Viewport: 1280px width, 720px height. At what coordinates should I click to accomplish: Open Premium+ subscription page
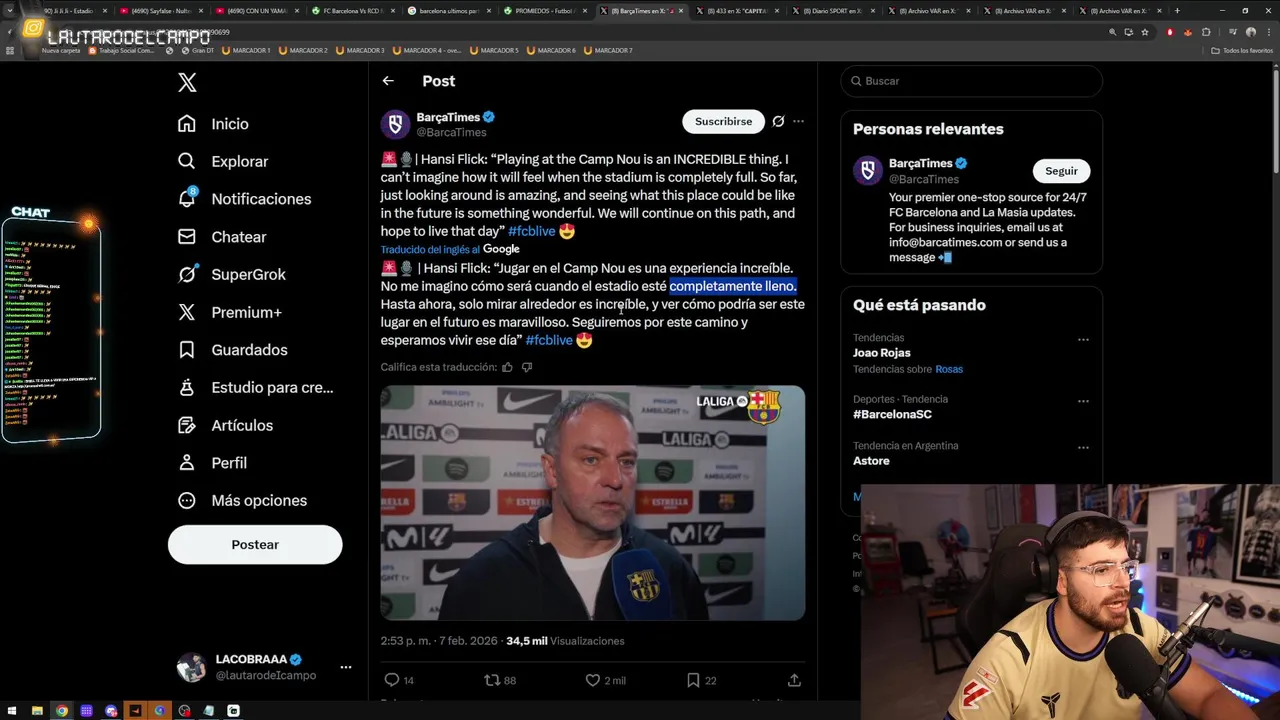[x=229, y=312]
